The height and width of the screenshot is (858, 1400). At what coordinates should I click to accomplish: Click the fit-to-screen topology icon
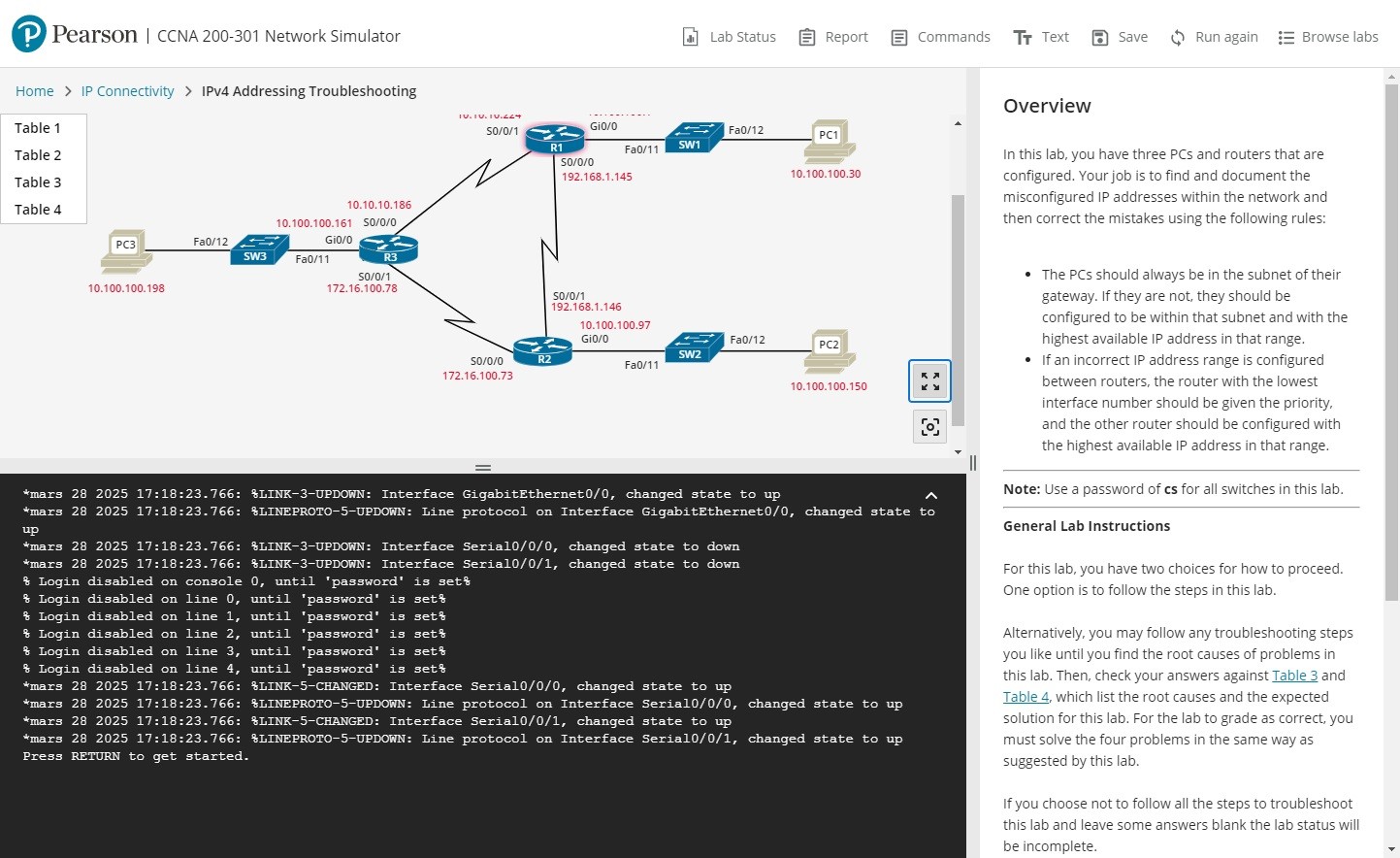pos(929,427)
